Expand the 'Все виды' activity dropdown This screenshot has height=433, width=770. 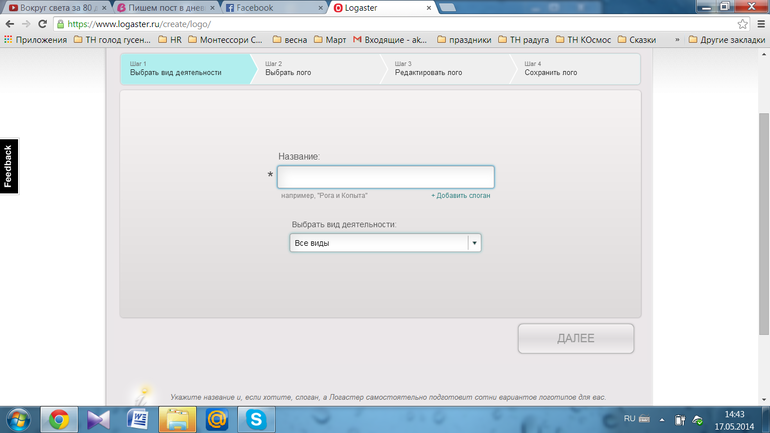[x=474, y=243]
